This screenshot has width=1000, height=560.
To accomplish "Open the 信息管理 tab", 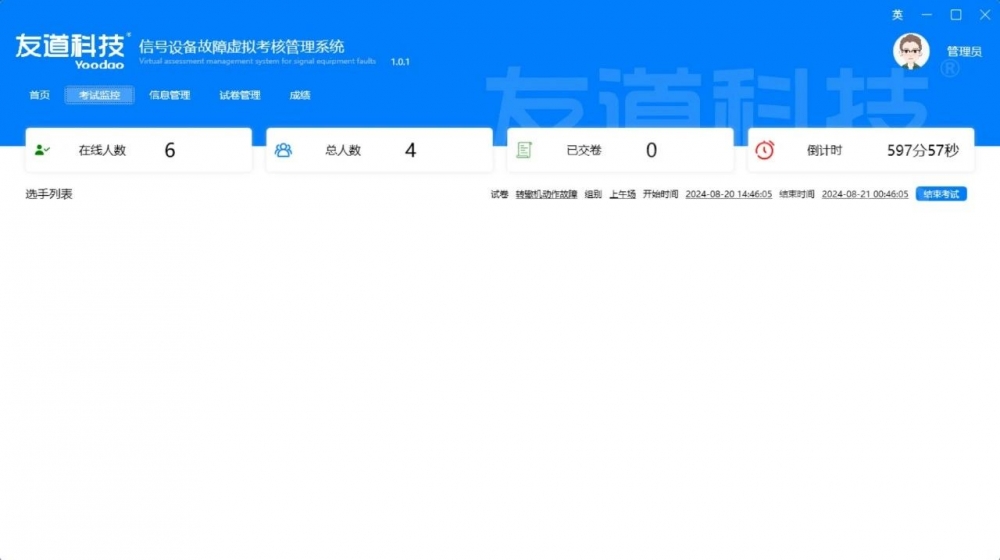I will tap(169, 95).
